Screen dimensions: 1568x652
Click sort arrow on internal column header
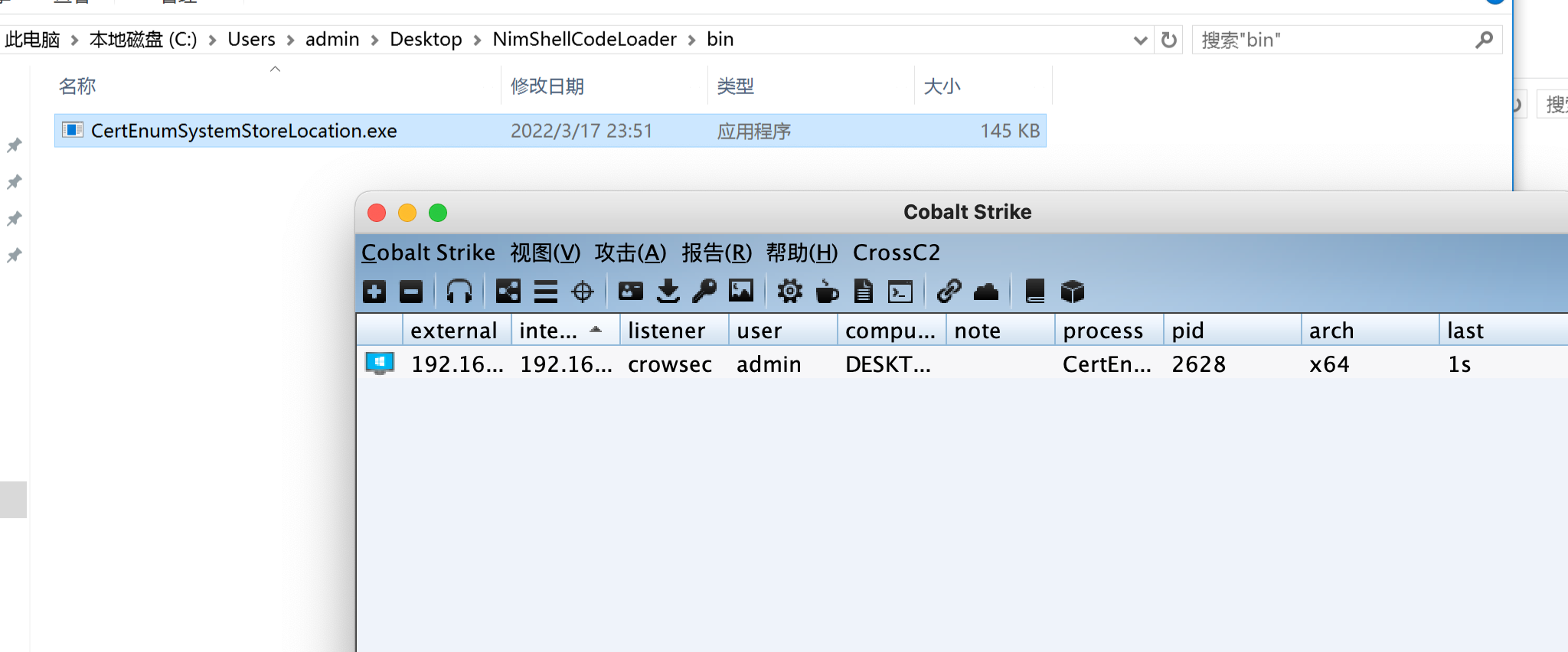coord(596,330)
